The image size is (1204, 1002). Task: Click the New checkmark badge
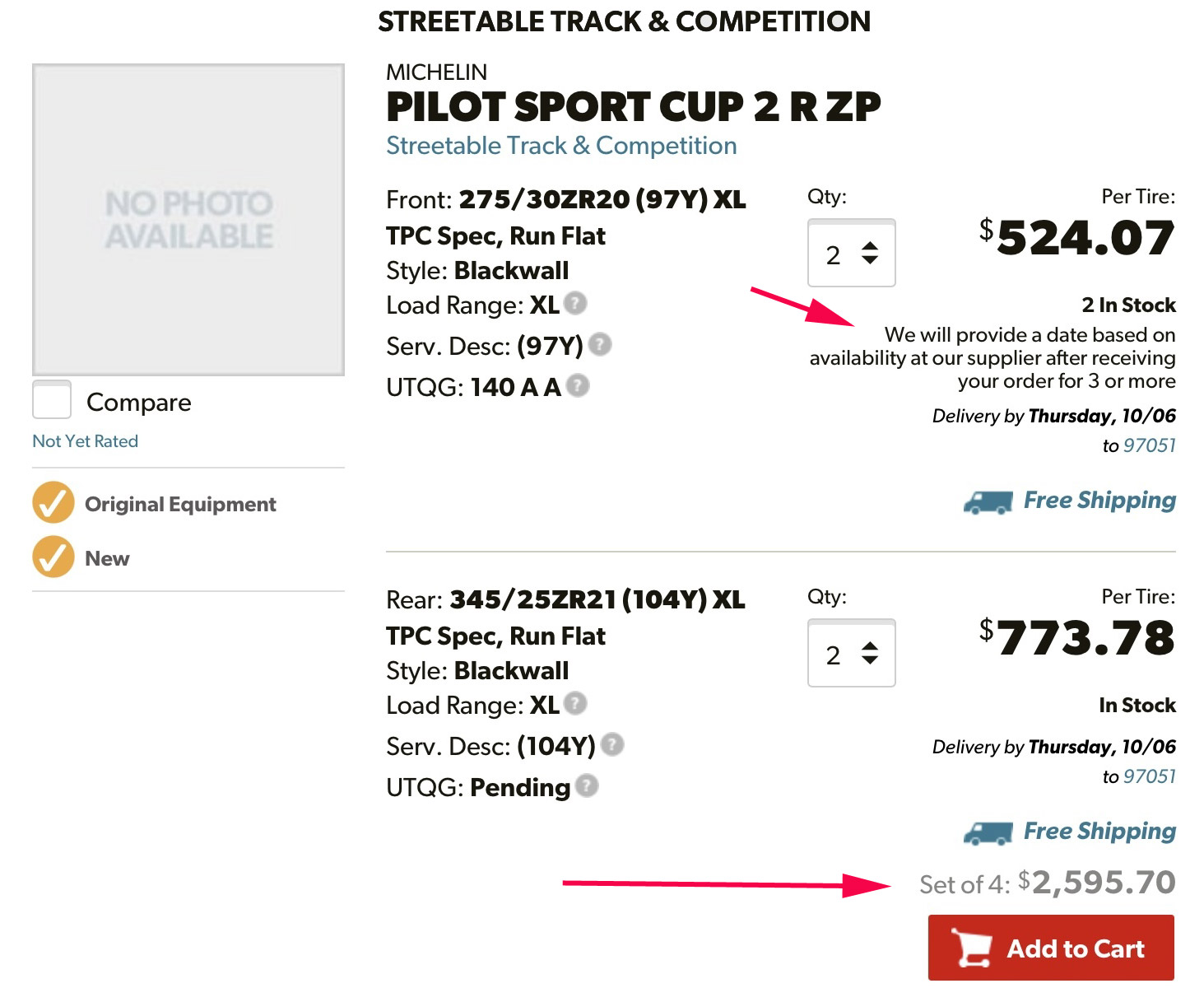click(x=53, y=557)
